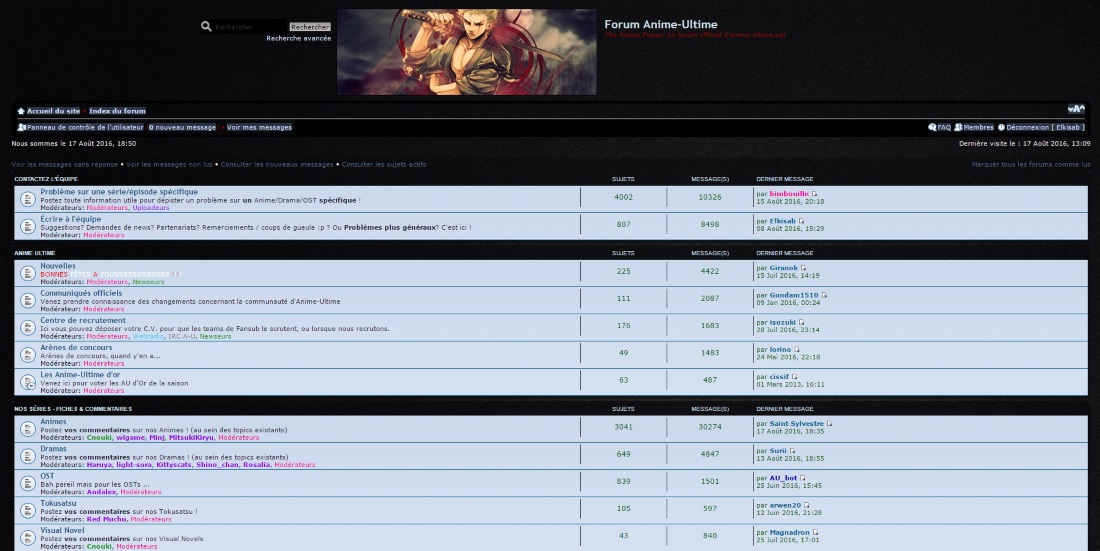
Task: Click the forum icon for OST
Action: (27, 484)
